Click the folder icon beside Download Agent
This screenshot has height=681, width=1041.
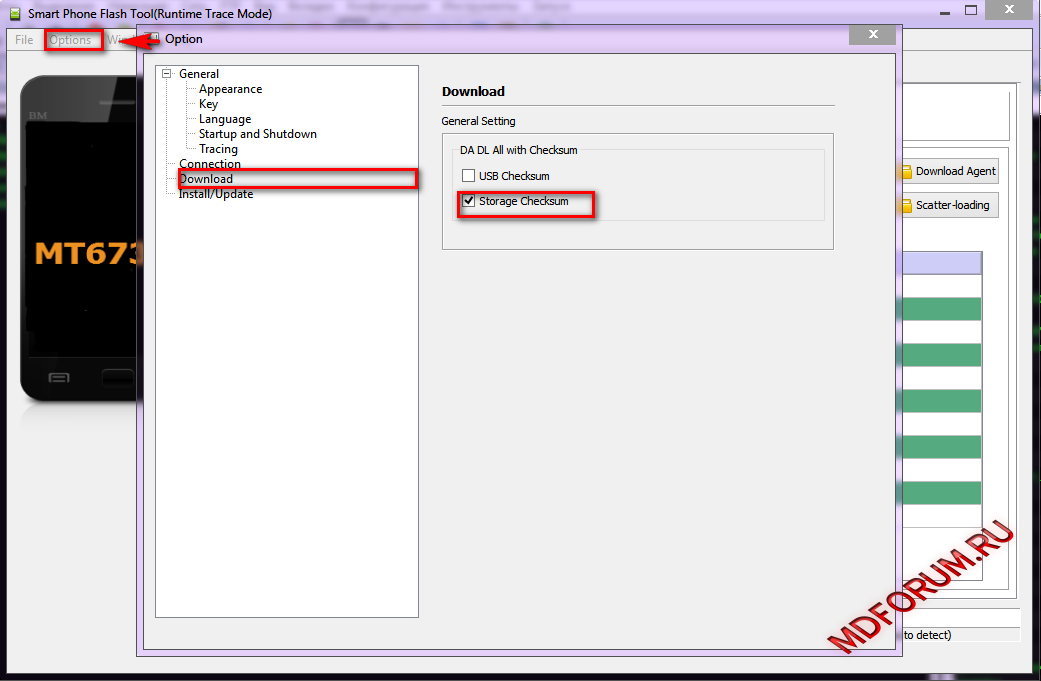(x=906, y=171)
